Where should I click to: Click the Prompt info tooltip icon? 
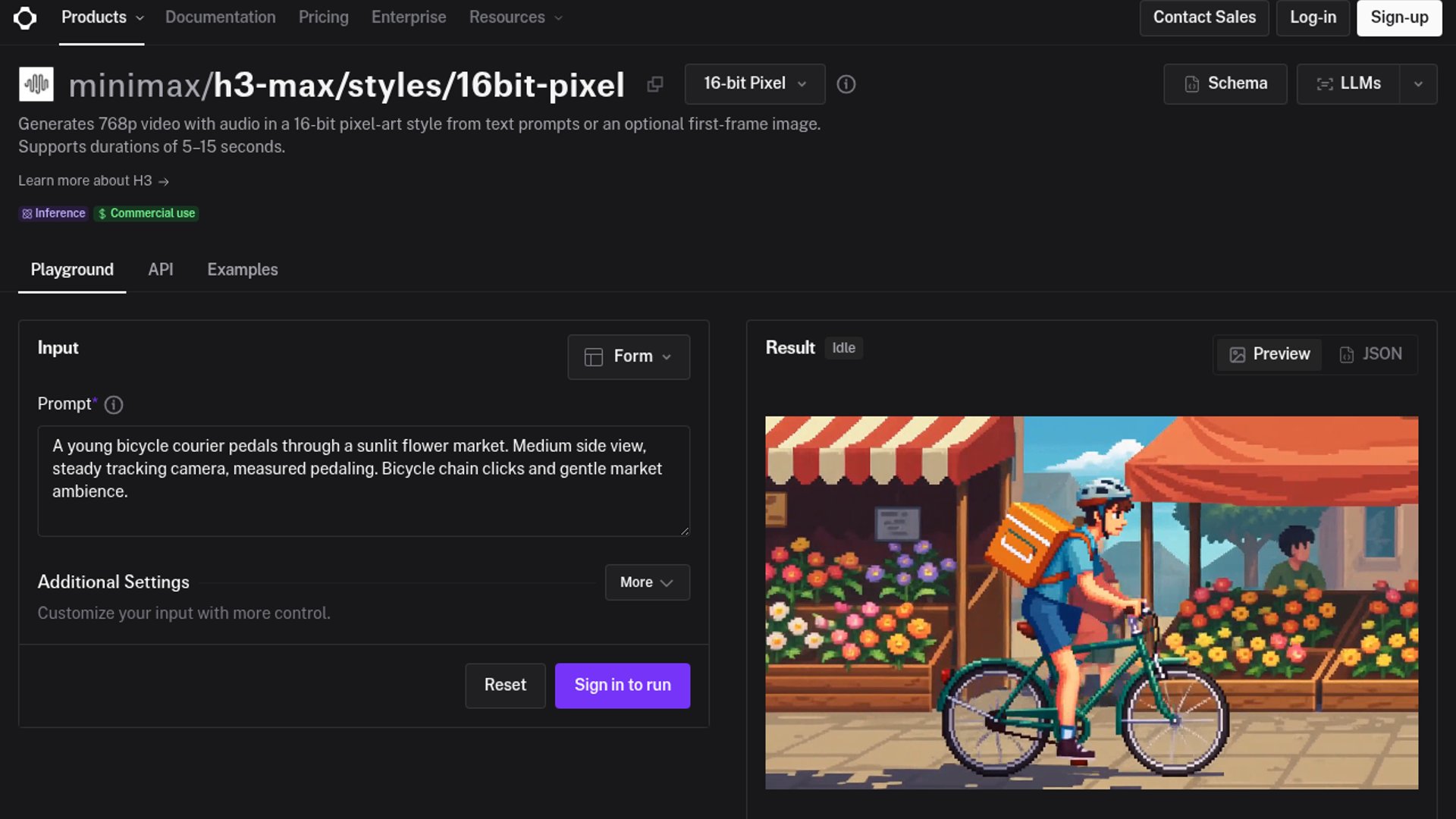click(x=114, y=405)
